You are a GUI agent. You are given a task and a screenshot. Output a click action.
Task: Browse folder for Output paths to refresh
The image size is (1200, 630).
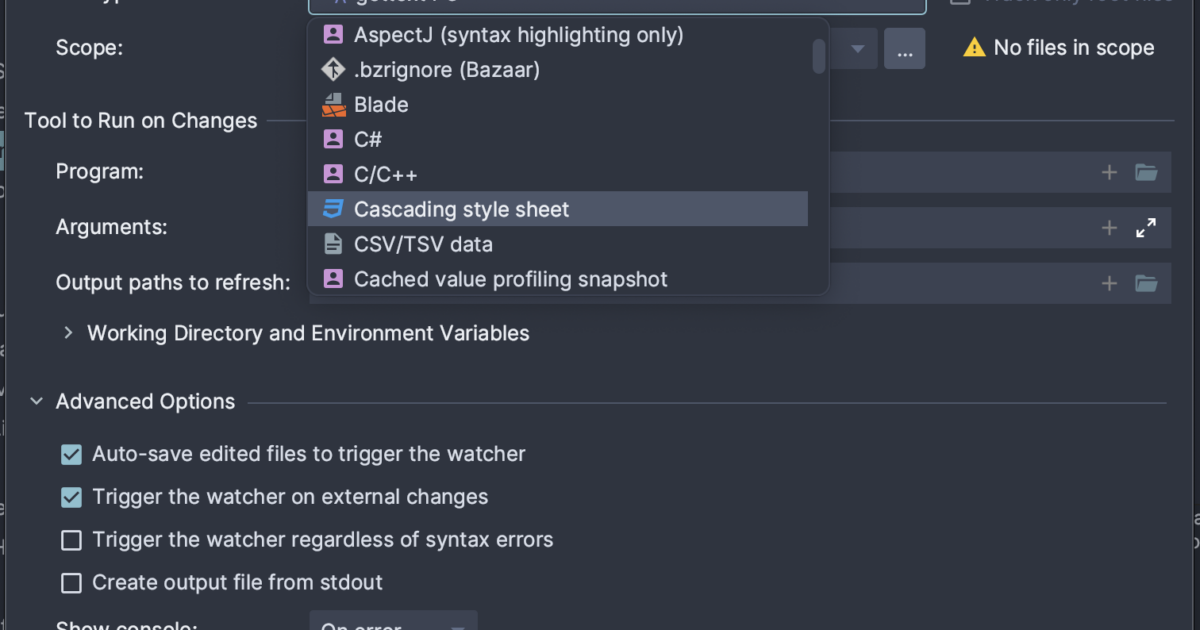tap(1146, 284)
